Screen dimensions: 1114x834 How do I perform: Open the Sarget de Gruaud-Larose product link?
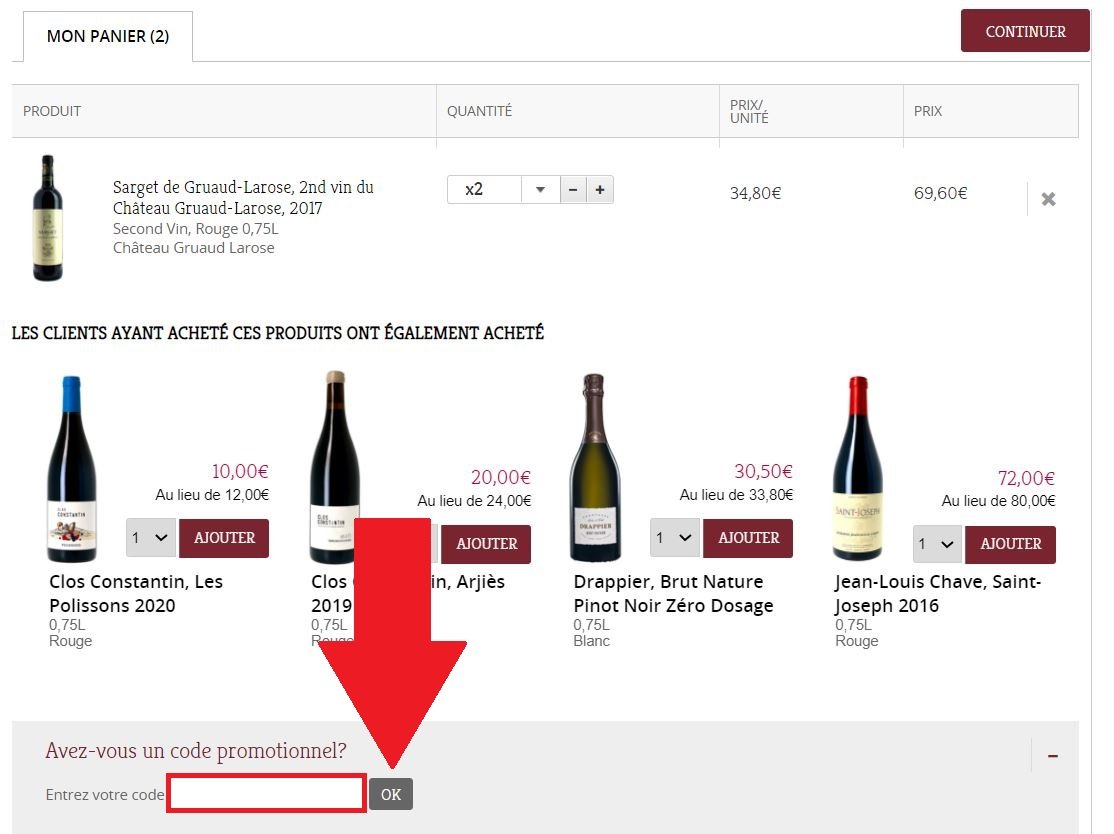(243, 197)
